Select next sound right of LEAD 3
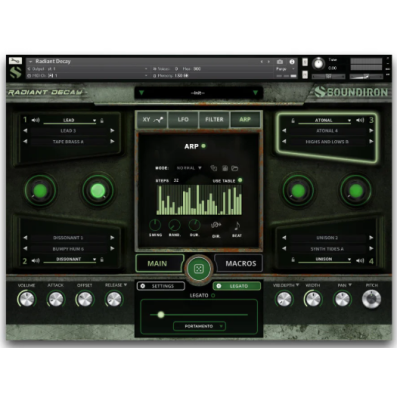Image resolution: width=397 pixels, height=397 pixels. (112, 131)
